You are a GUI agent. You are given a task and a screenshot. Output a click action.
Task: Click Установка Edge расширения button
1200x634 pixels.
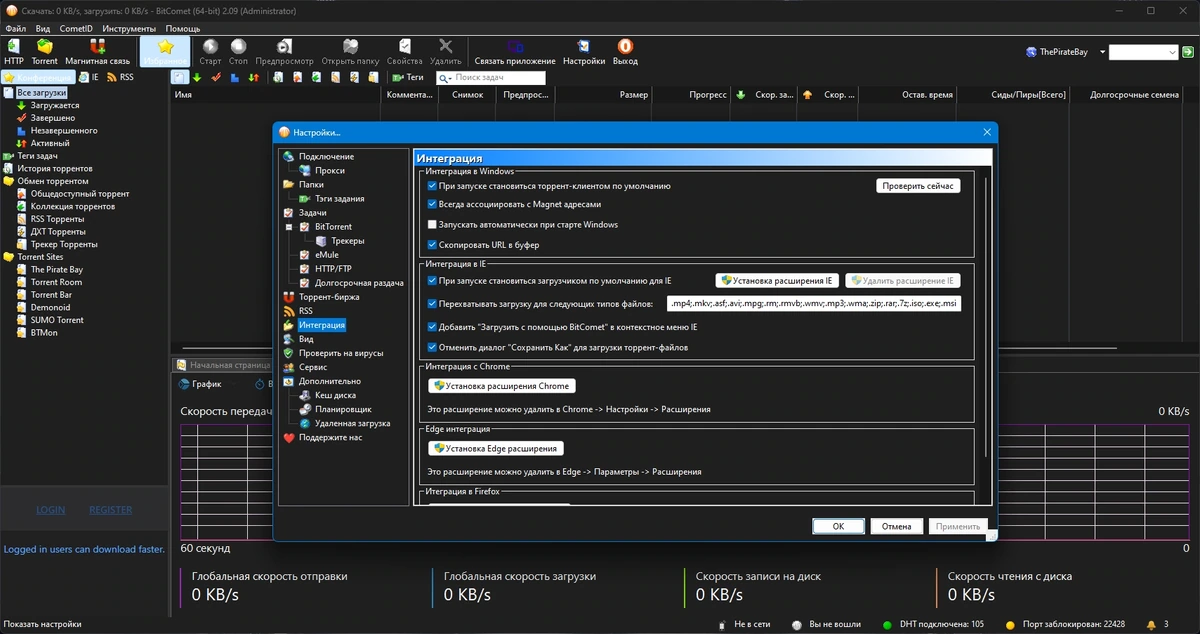496,449
